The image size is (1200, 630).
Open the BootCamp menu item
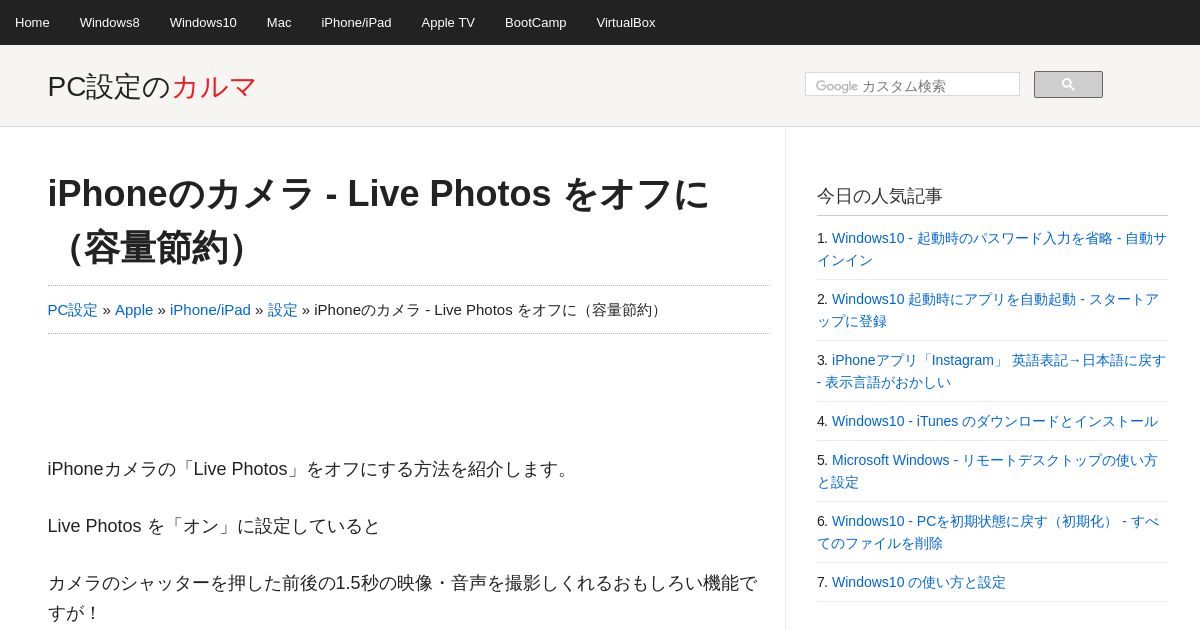tap(535, 22)
